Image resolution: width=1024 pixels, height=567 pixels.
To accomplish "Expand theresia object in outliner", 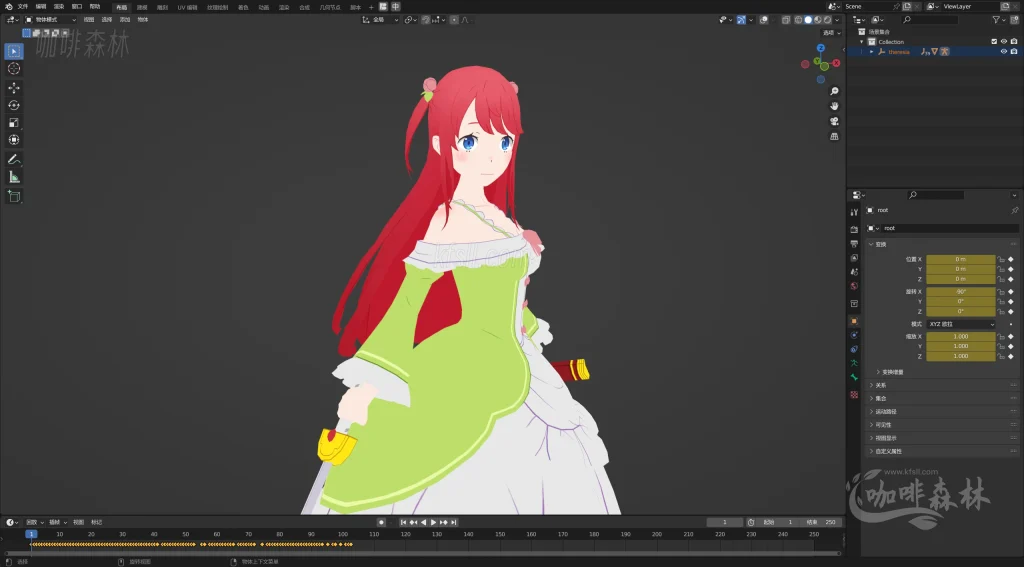I will point(872,52).
